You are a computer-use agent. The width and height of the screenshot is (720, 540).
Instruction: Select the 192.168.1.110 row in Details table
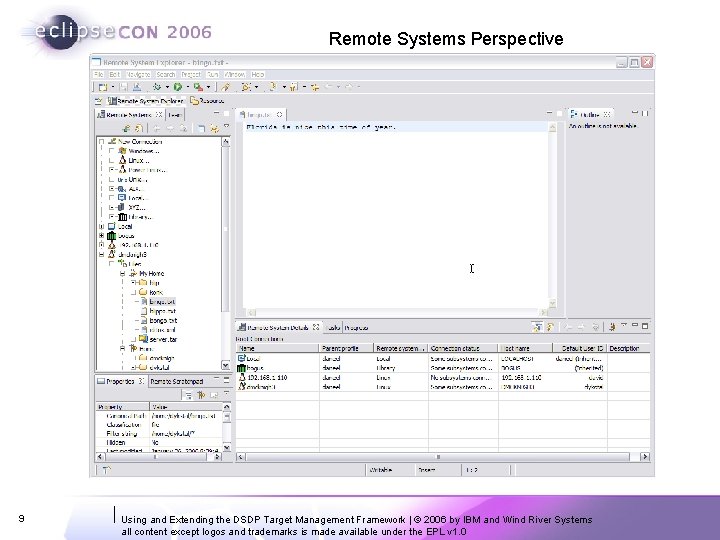pos(443,377)
